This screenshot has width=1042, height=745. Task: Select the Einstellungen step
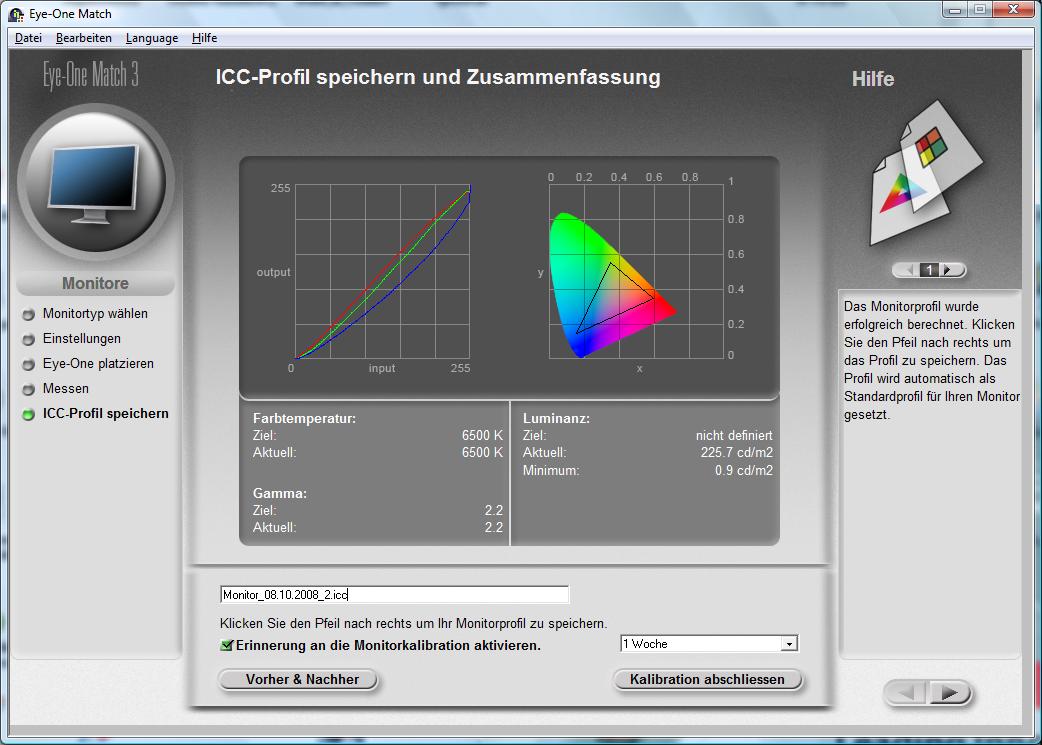pyautogui.click(x=82, y=338)
